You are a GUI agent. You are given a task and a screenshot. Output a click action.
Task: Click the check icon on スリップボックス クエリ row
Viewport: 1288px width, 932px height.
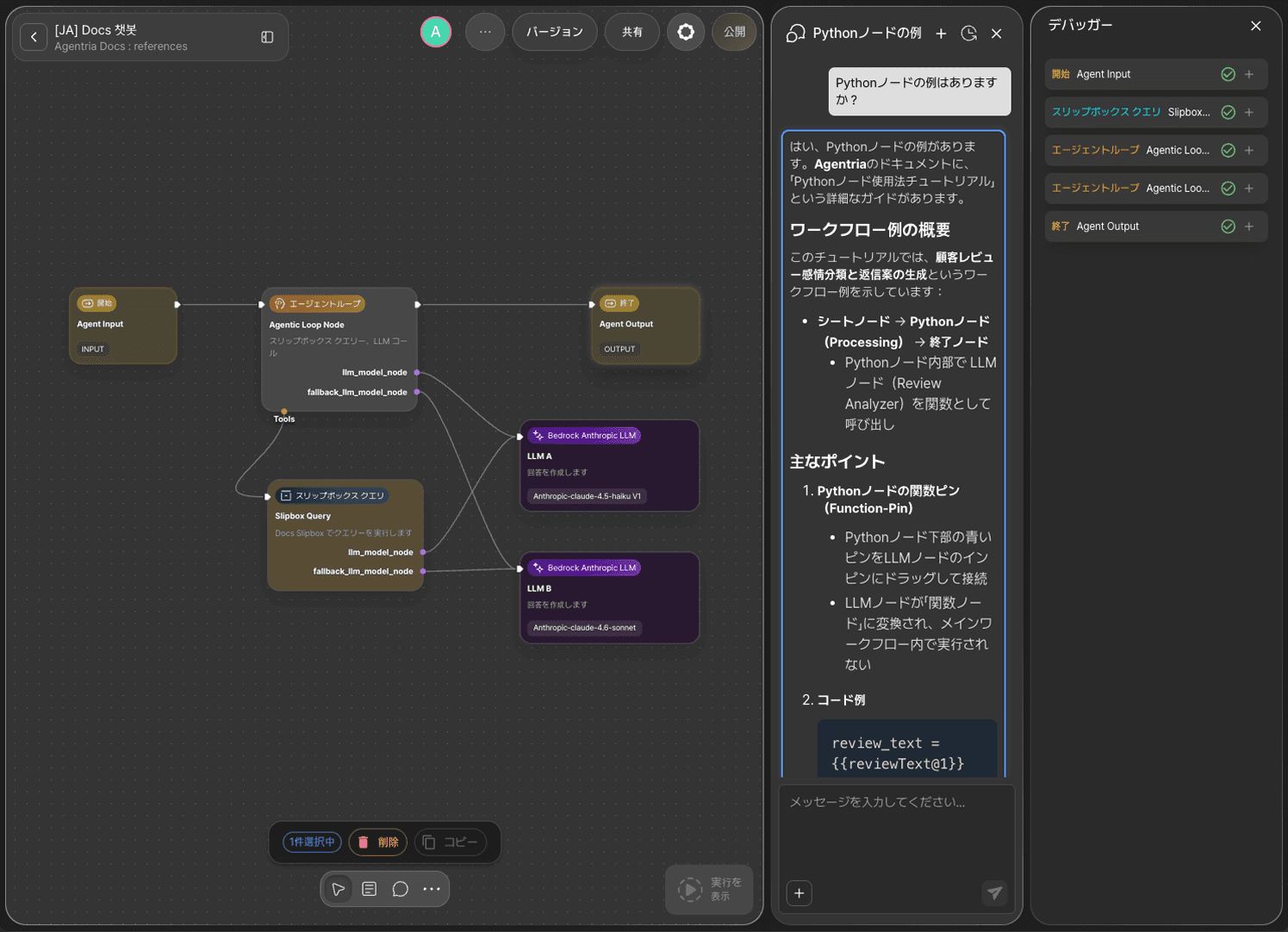point(1229,112)
